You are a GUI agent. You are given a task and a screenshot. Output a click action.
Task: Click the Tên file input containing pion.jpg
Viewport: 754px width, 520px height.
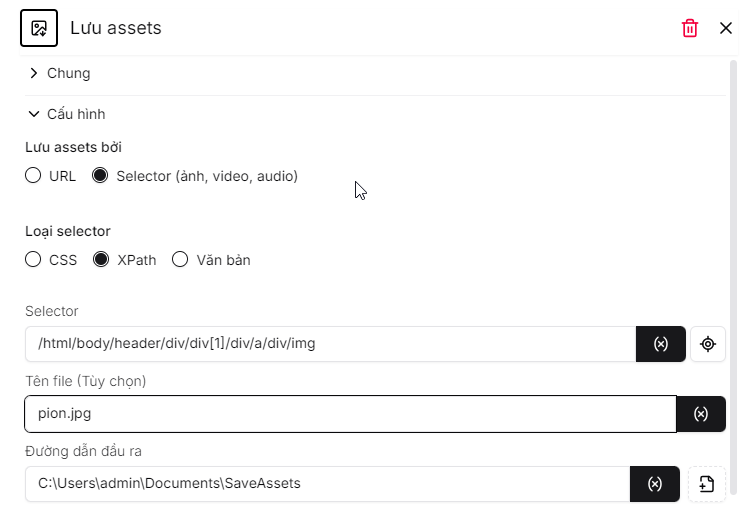(x=350, y=414)
